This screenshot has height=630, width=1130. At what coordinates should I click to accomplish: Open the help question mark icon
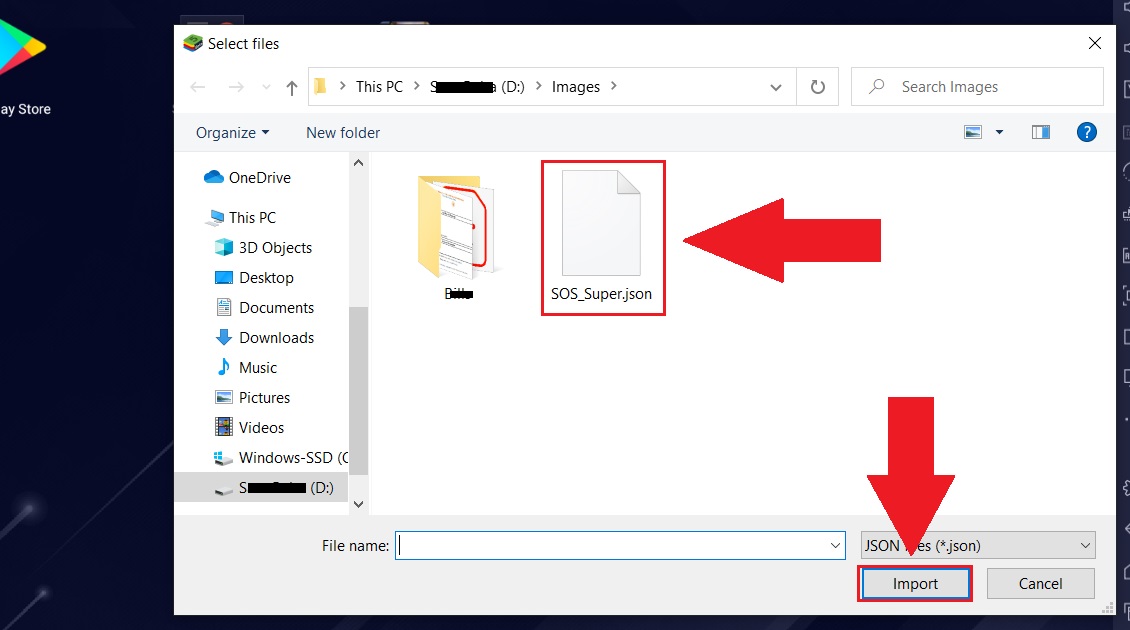(x=1086, y=132)
